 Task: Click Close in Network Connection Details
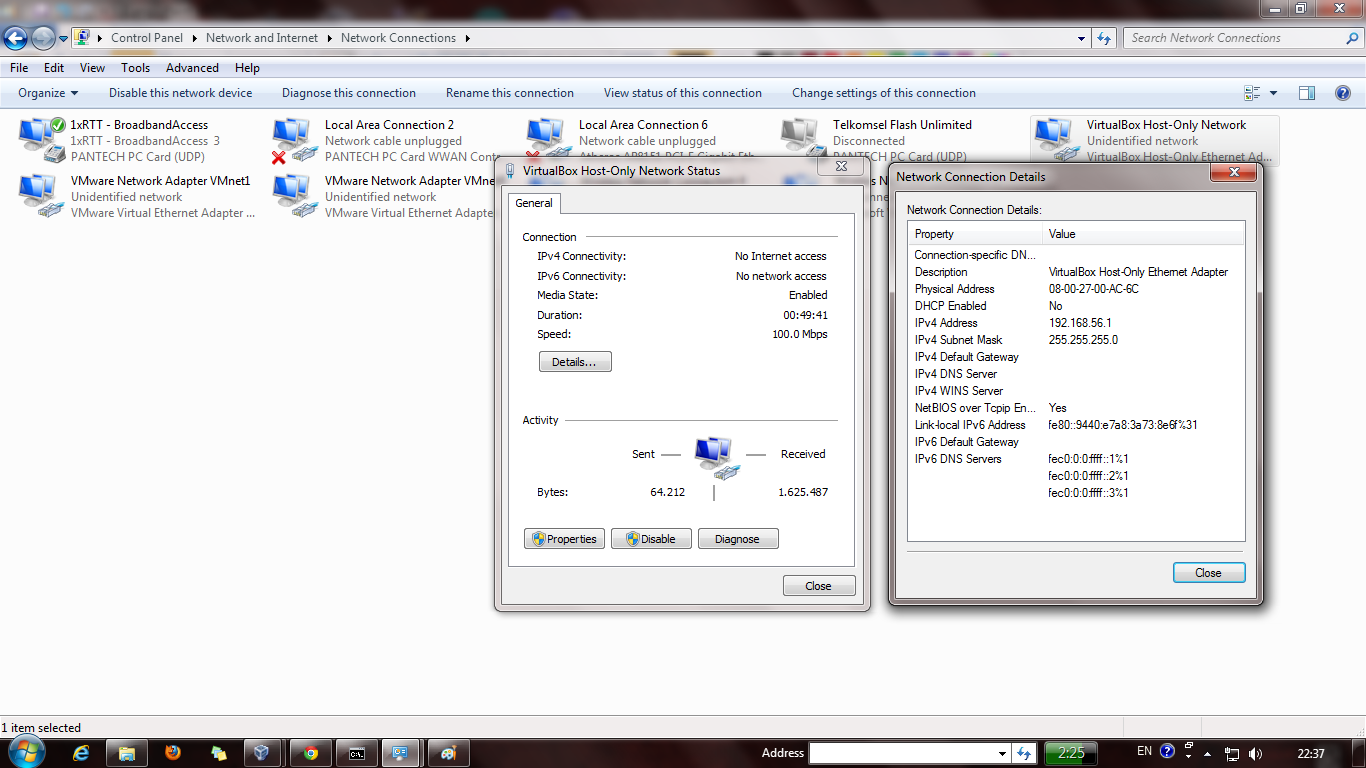point(1209,573)
